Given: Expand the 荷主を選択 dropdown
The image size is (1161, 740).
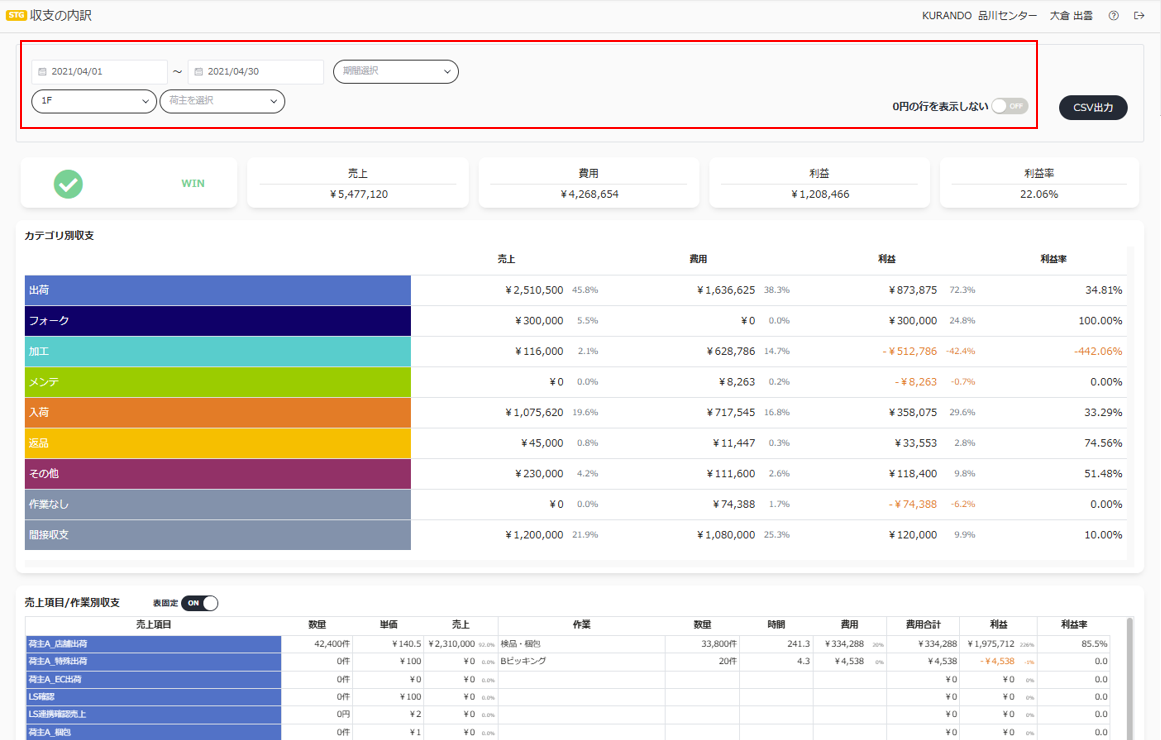Looking at the screenshot, I should pos(222,101).
